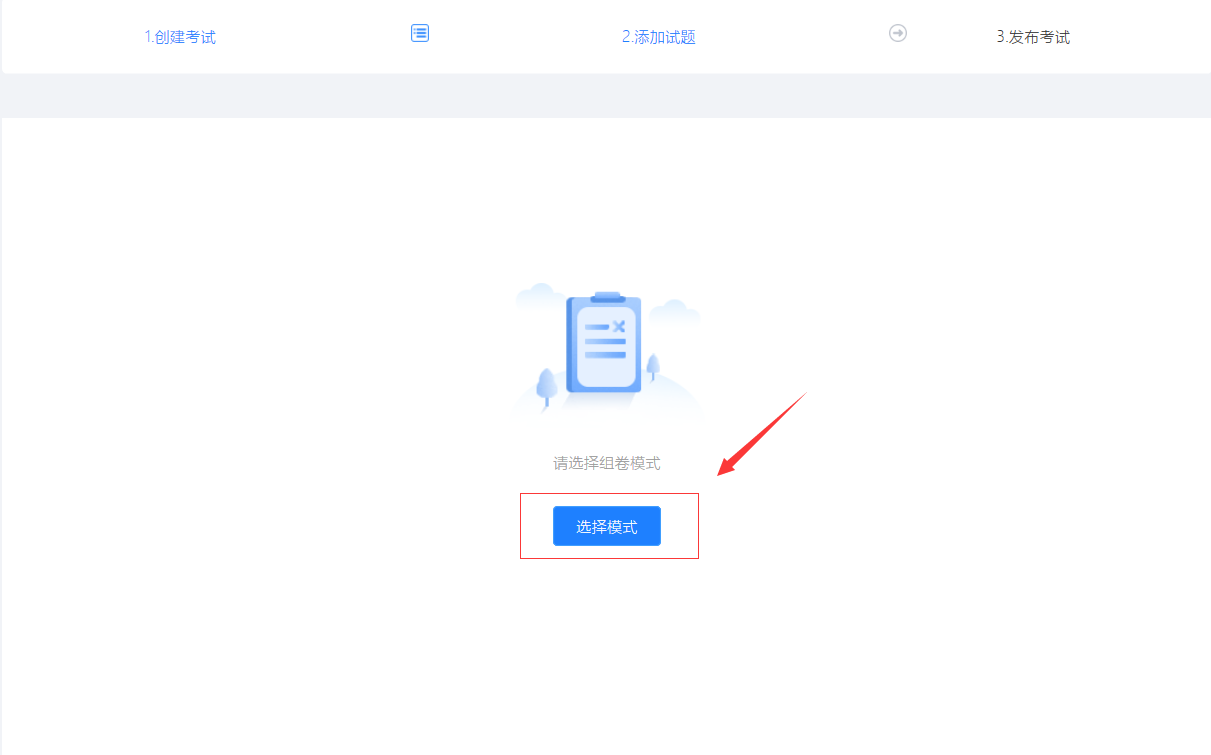Click the red arrow annotation
The width and height of the screenshot is (1211, 755).
tap(762, 435)
